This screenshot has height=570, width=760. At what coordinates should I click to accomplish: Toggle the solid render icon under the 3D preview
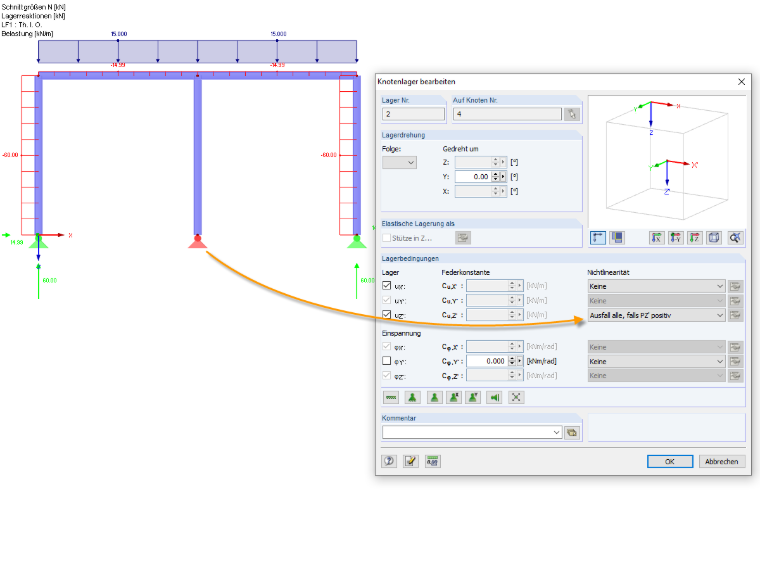coord(617,238)
